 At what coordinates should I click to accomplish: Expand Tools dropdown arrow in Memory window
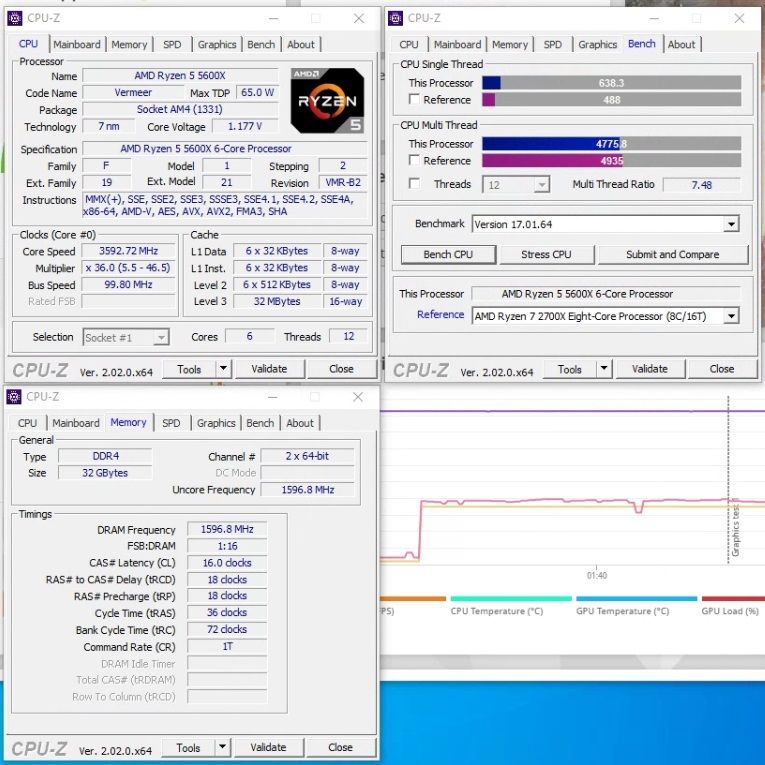click(x=222, y=747)
